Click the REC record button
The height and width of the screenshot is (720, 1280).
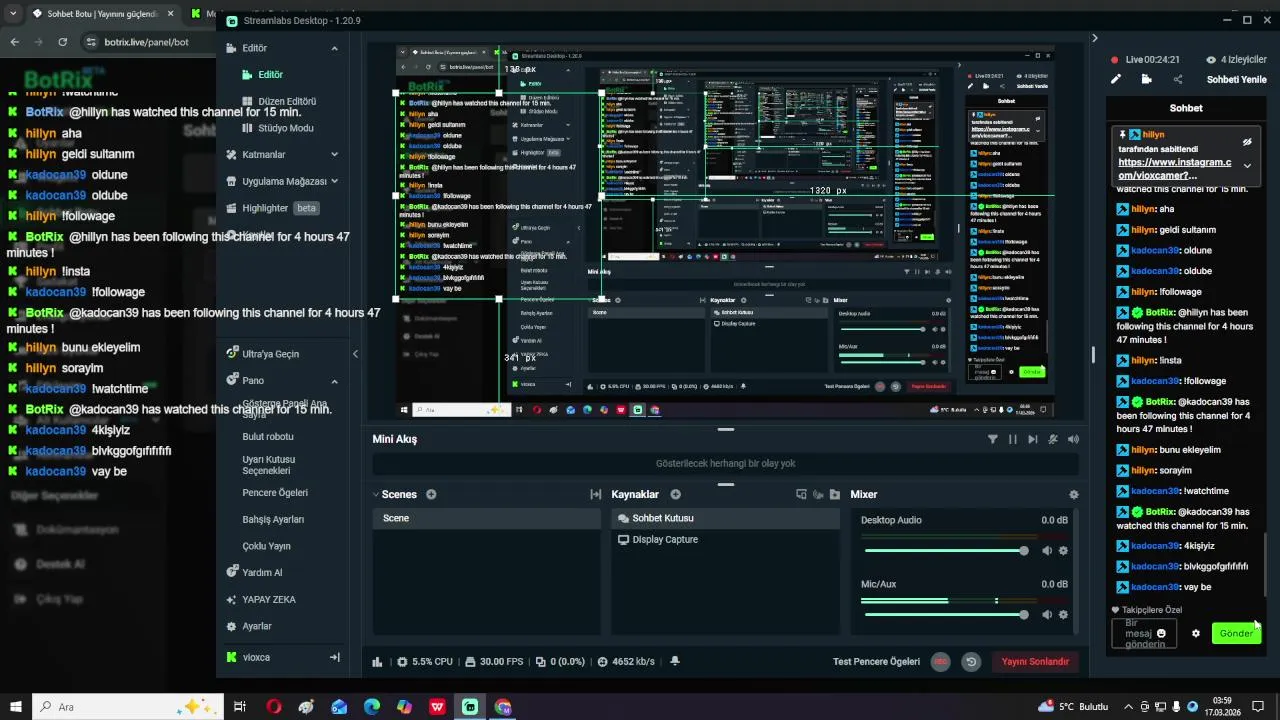point(940,661)
